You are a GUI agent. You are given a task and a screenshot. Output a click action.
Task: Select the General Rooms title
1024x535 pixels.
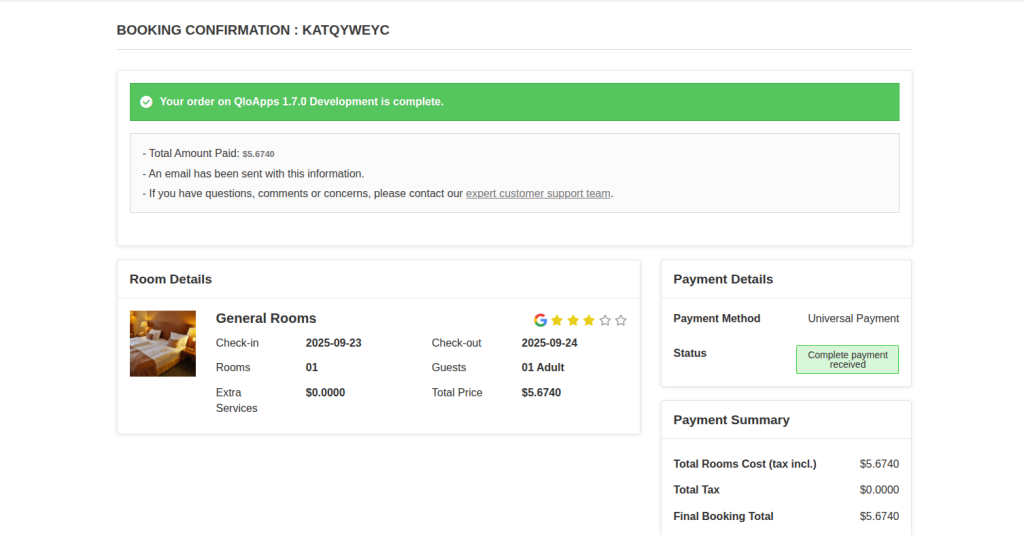[x=266, y=318]
